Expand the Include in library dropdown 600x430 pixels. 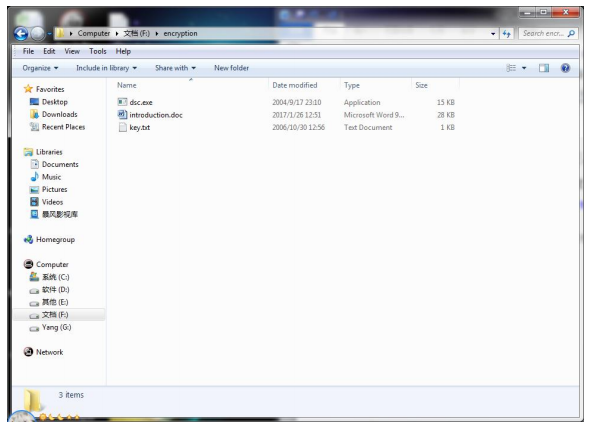[106, 67]
